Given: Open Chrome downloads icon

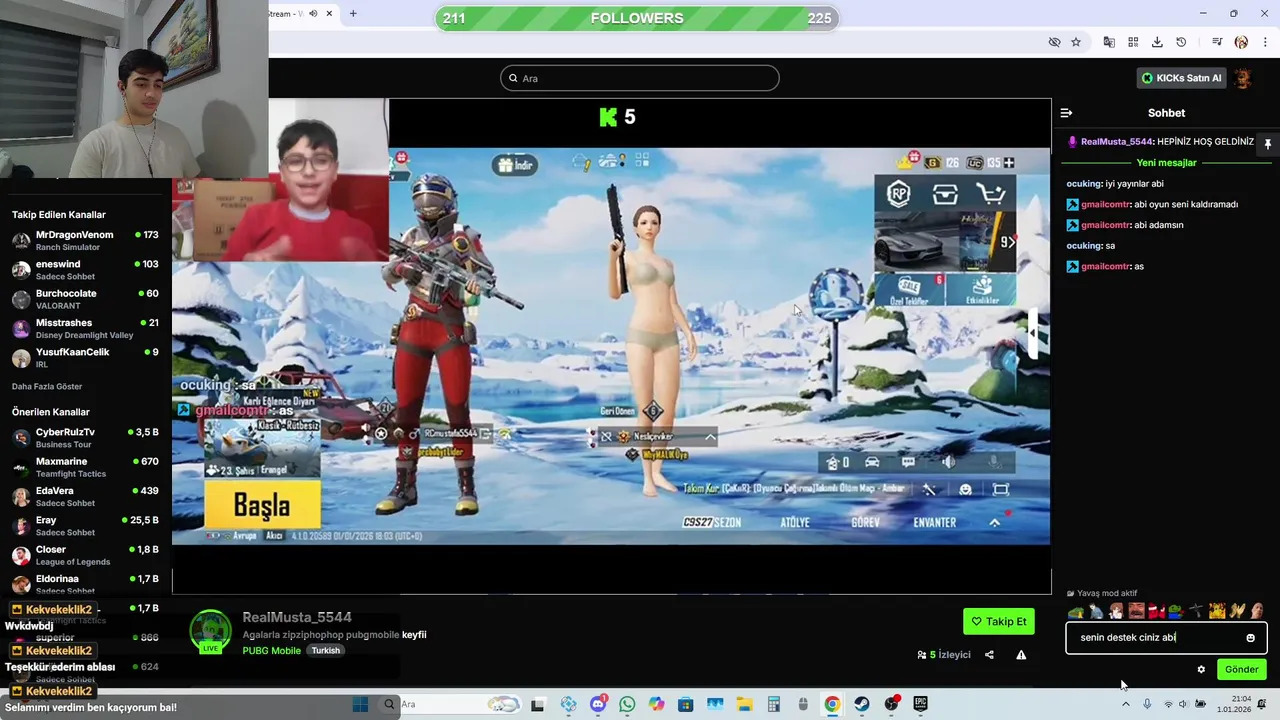Looking at the screenshot, I should (x=1157, y=42).
